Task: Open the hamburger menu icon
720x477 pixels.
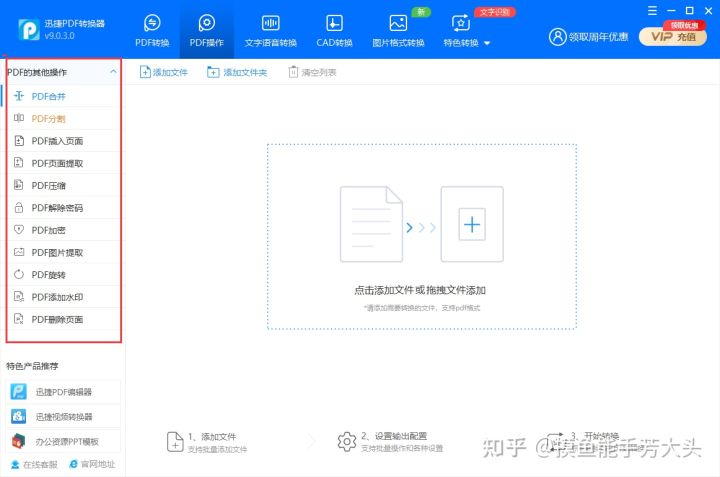Action: (652, 11)
